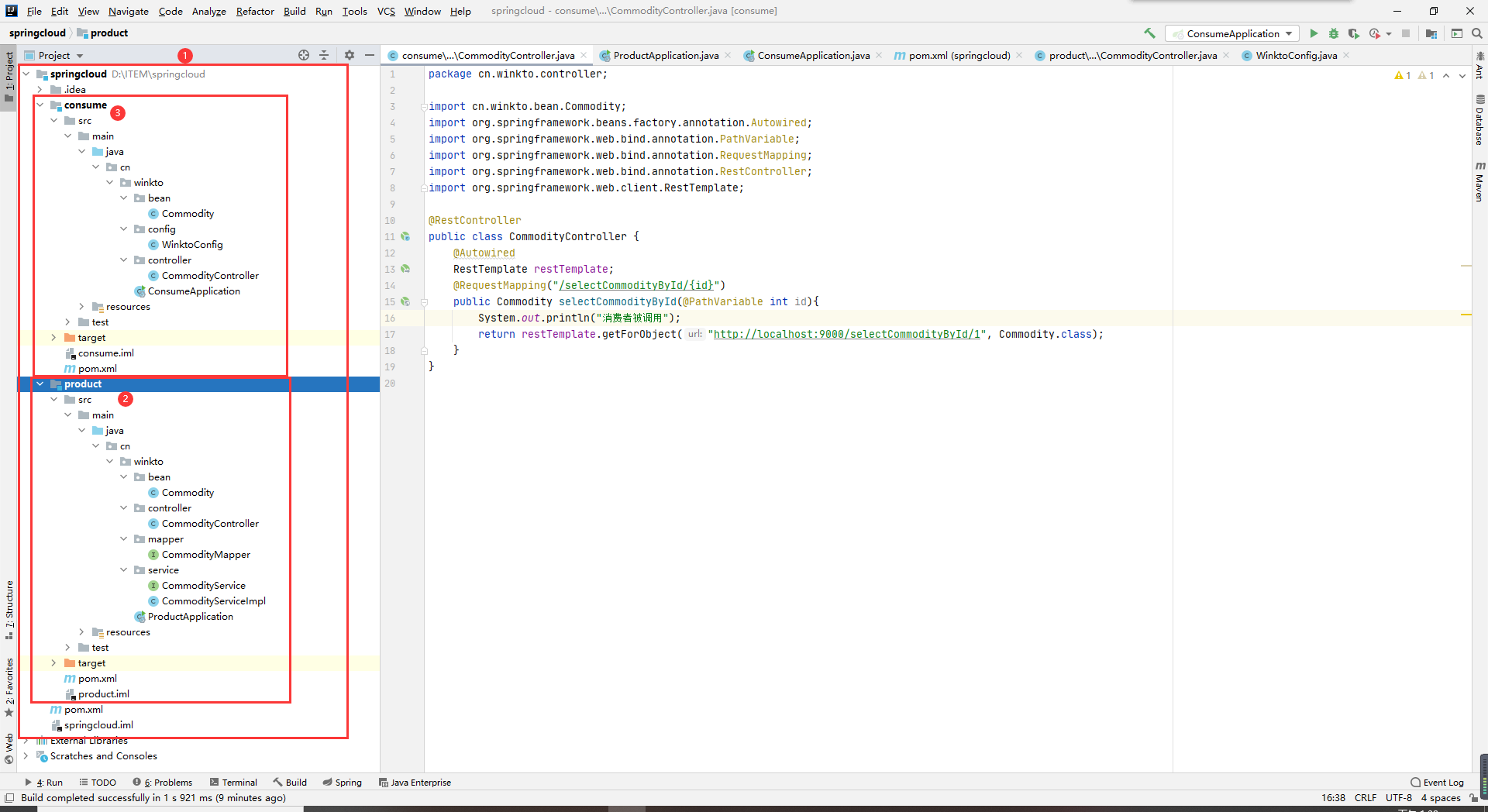Screen dimensions: 1488x812
Task: Fold method at line 15
Action: pos(424,302)
